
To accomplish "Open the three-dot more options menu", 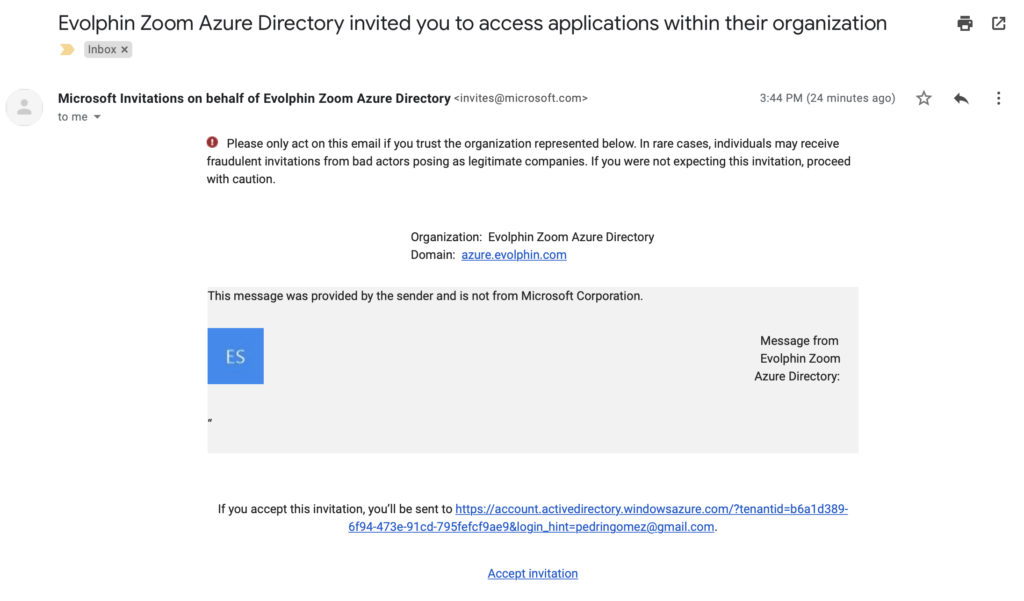I will click(x=998, y=99).
